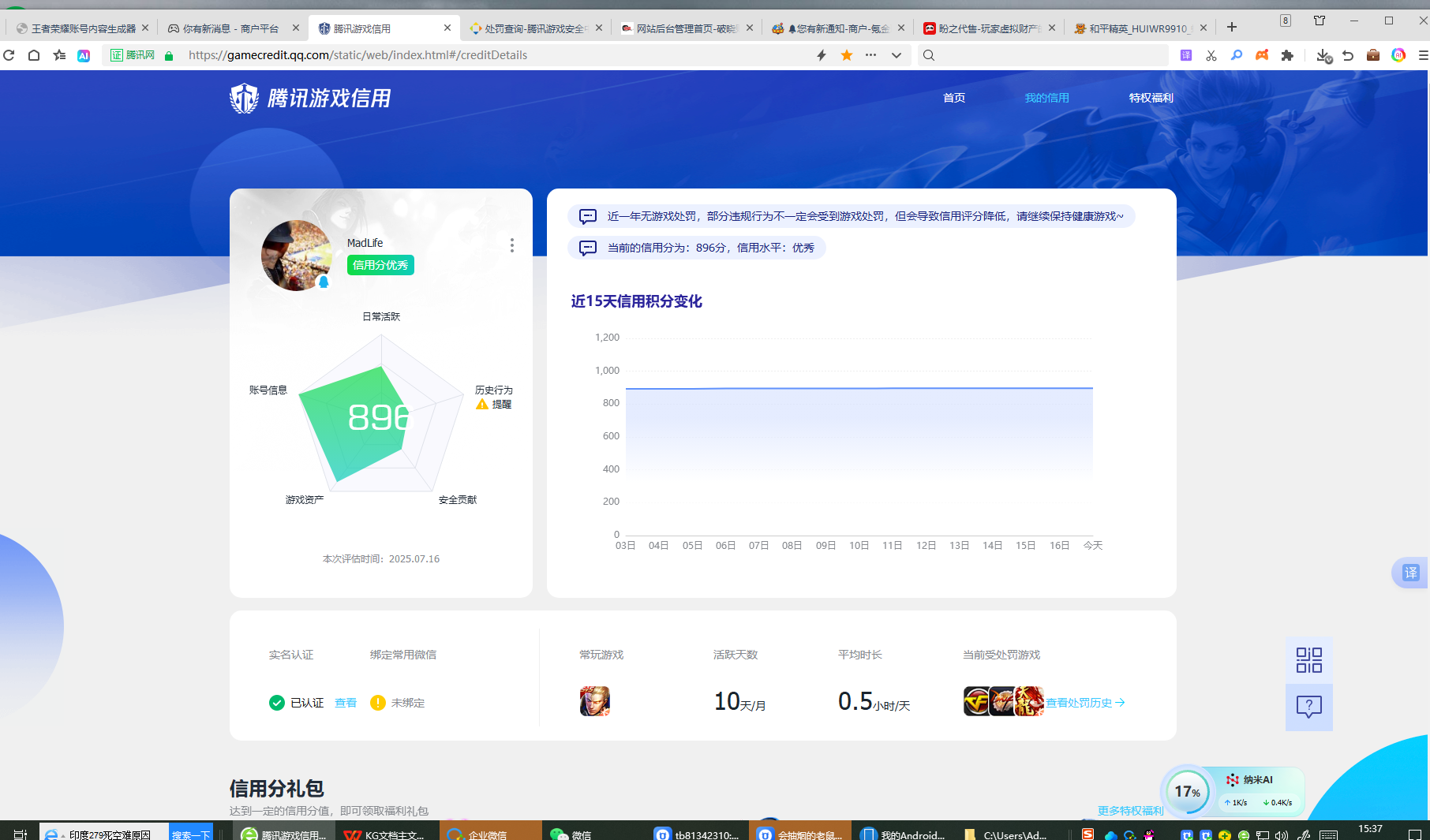1430x840 pixels.
Task: Open the help feedback side button
Action: pyautogui.click(x=1309, y=707)
